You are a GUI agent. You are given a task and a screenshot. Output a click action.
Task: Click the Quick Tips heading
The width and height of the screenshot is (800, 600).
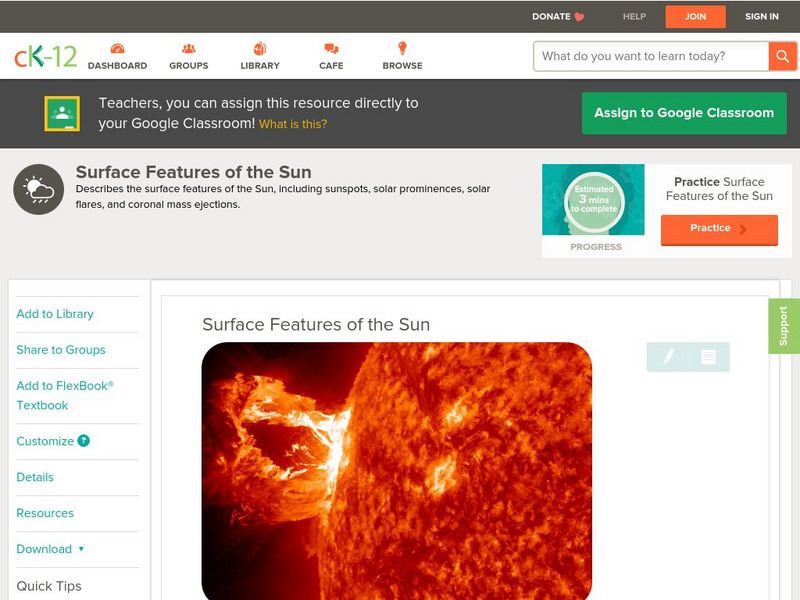(49, 586)
